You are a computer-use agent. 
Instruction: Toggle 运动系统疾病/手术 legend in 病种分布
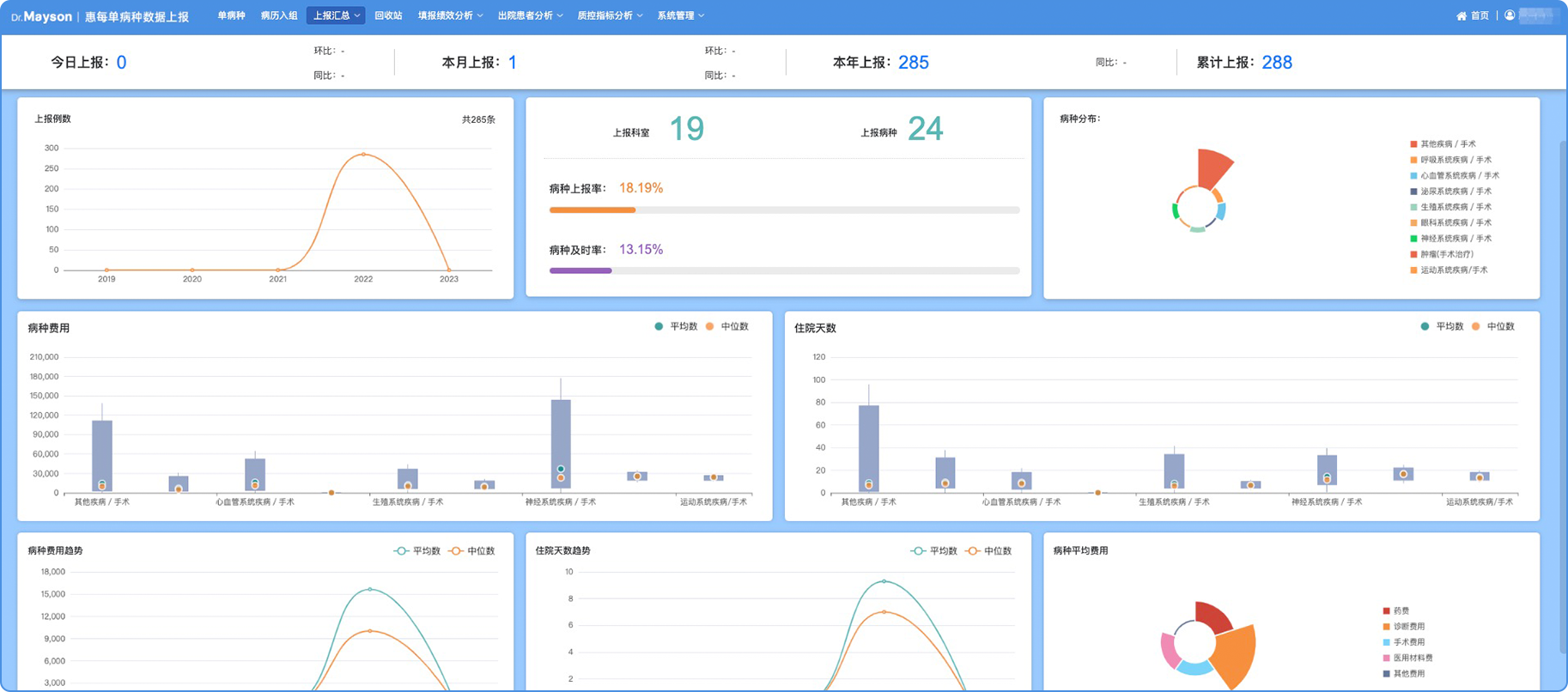pos(1449,270)
